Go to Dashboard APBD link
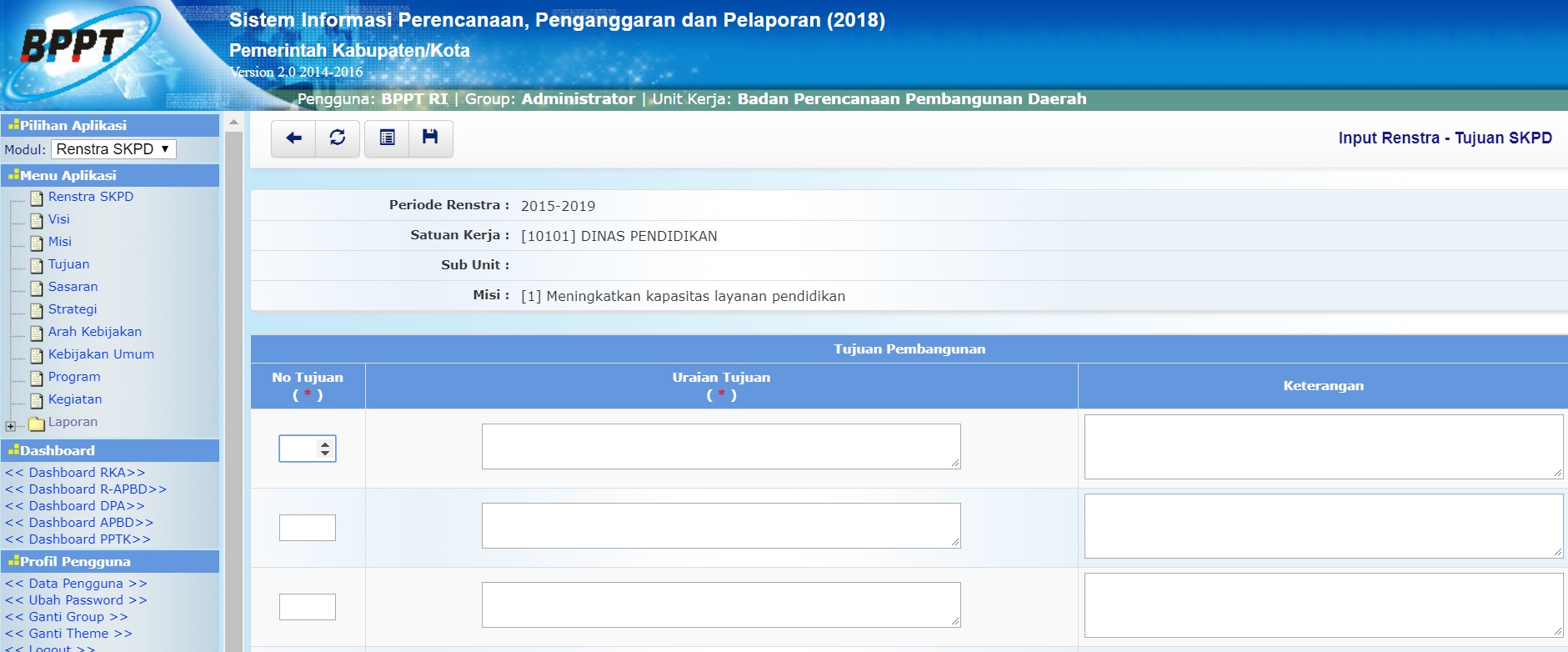 click(x=79, y=523)
